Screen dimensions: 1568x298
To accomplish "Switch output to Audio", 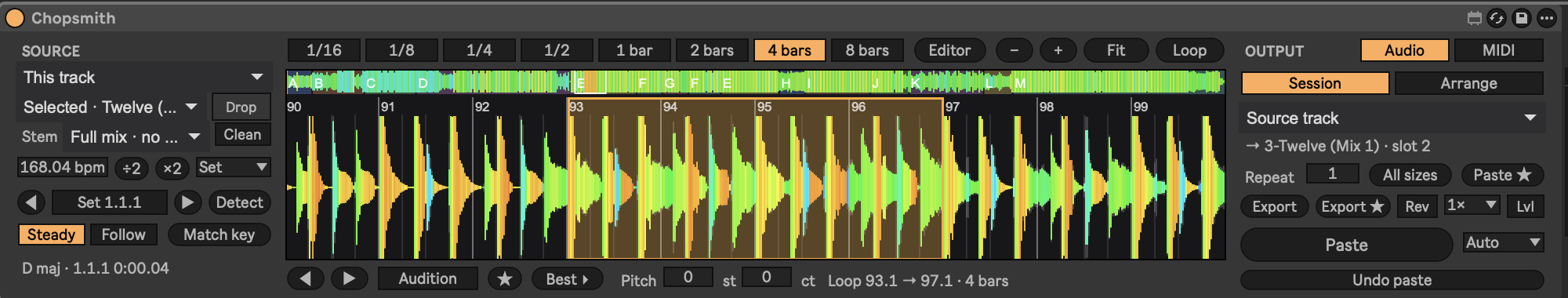I will coord(1404,50).
